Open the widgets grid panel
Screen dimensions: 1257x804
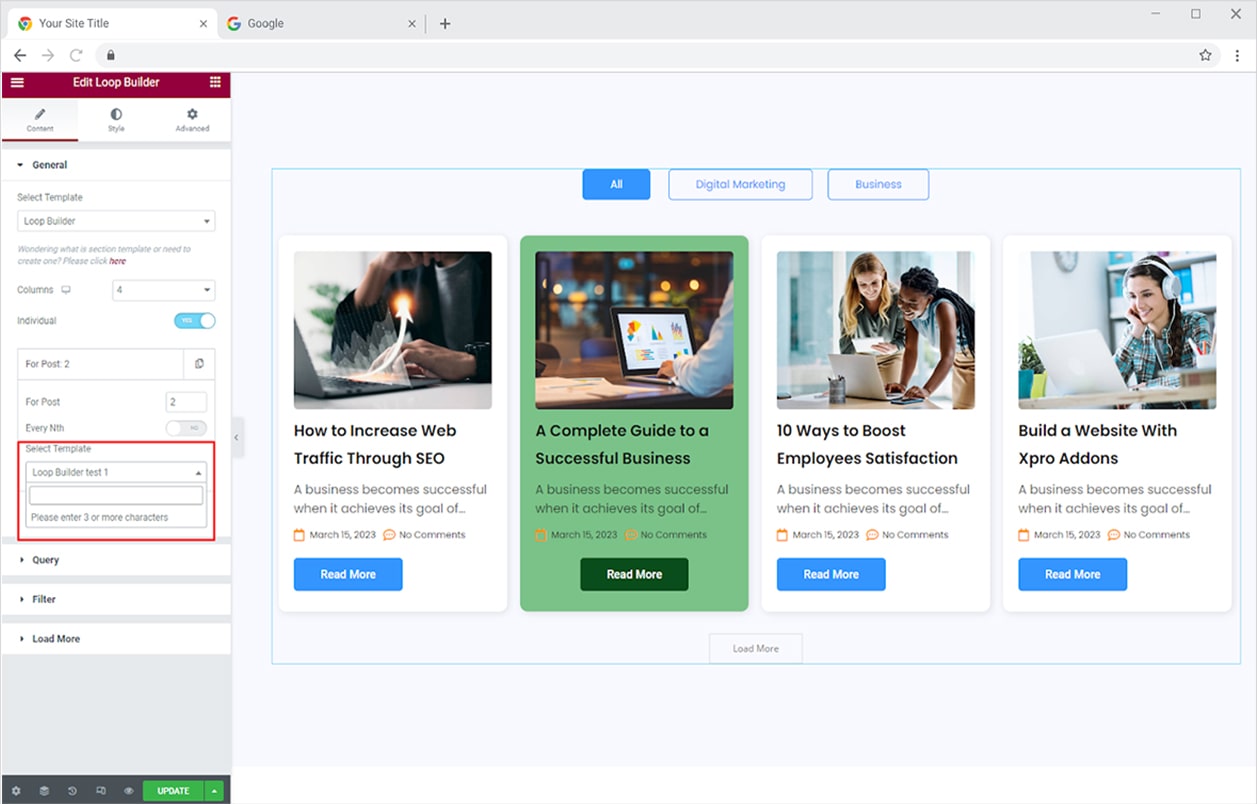215,82
